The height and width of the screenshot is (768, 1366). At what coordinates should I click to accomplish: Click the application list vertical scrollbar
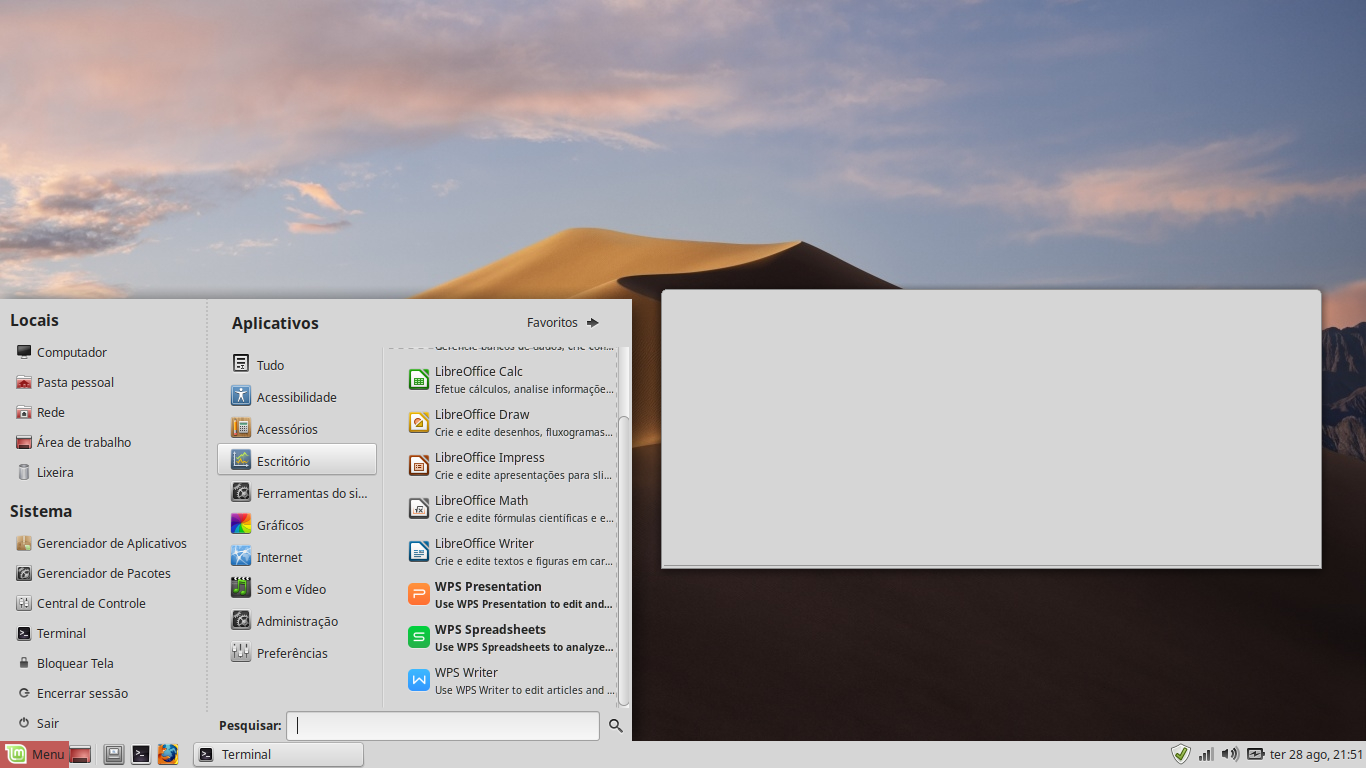624,560
